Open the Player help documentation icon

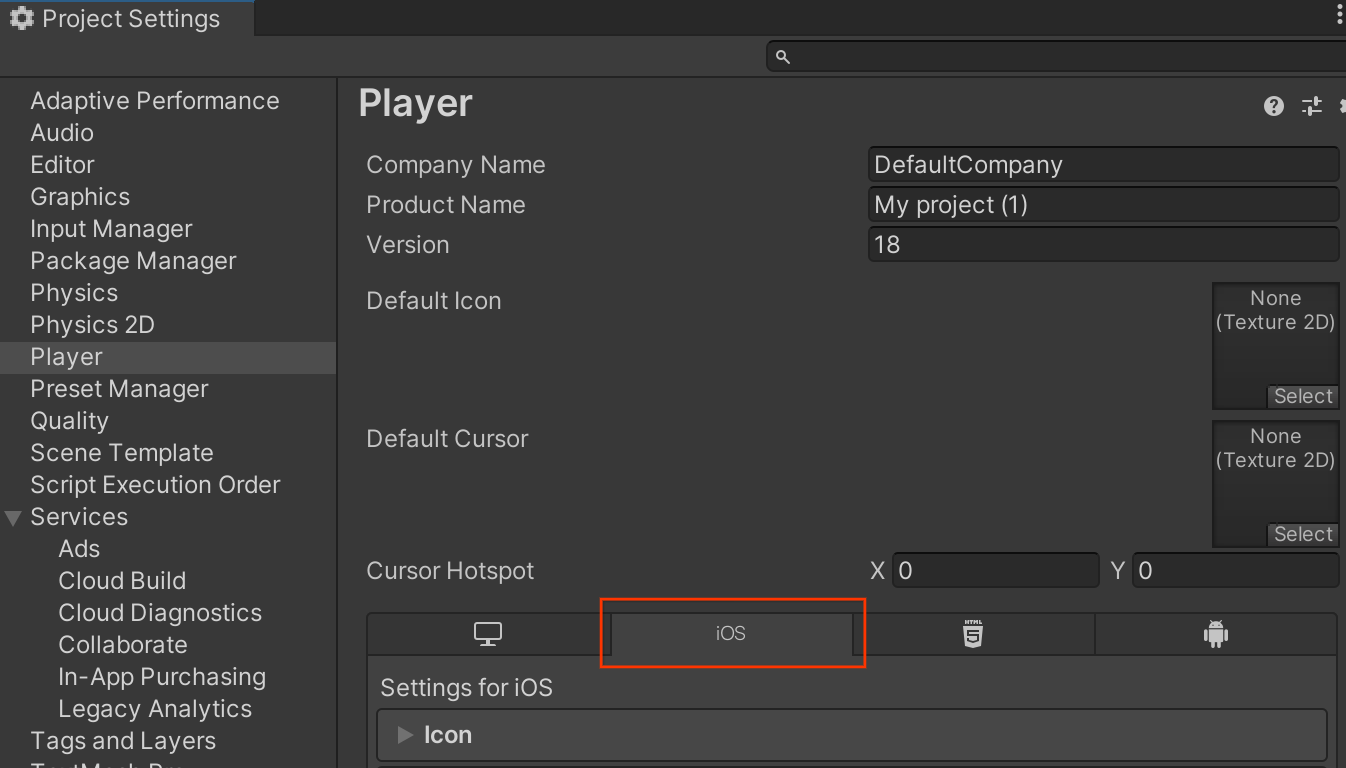[x=1273, y=106]
